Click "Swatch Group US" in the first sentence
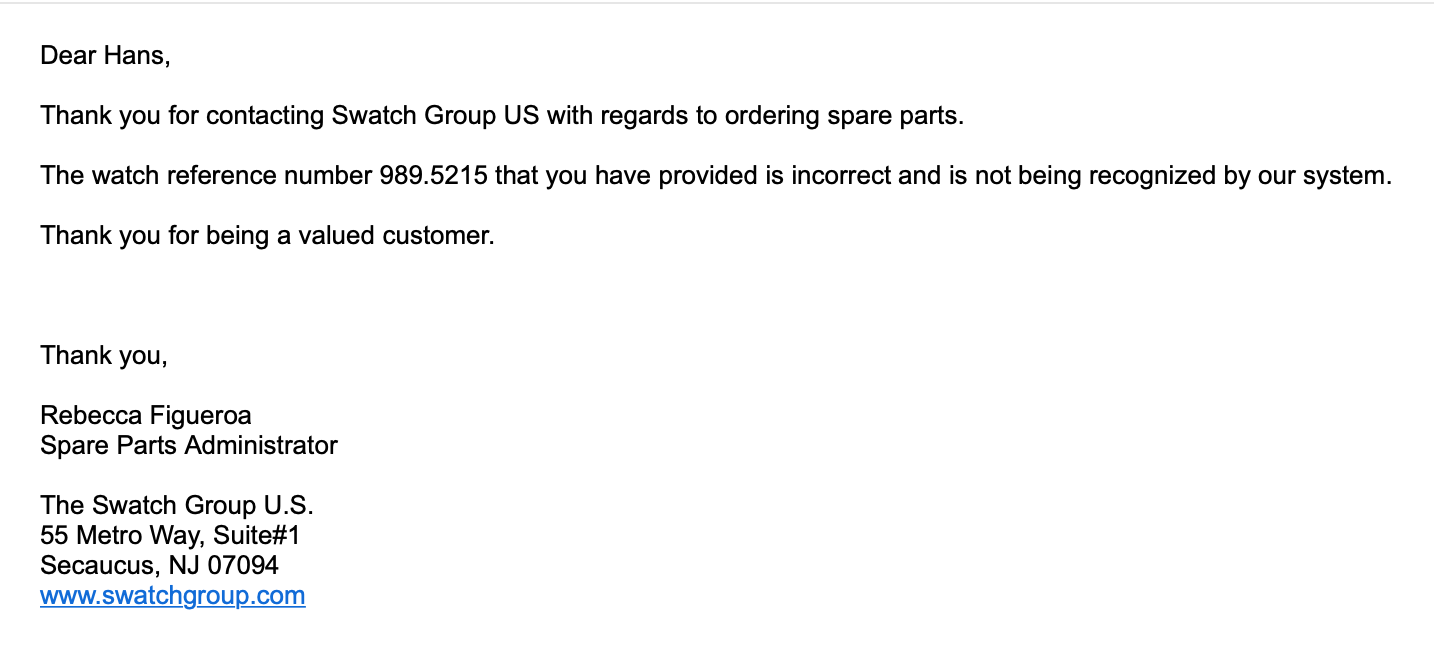 [x=435, y=116]
